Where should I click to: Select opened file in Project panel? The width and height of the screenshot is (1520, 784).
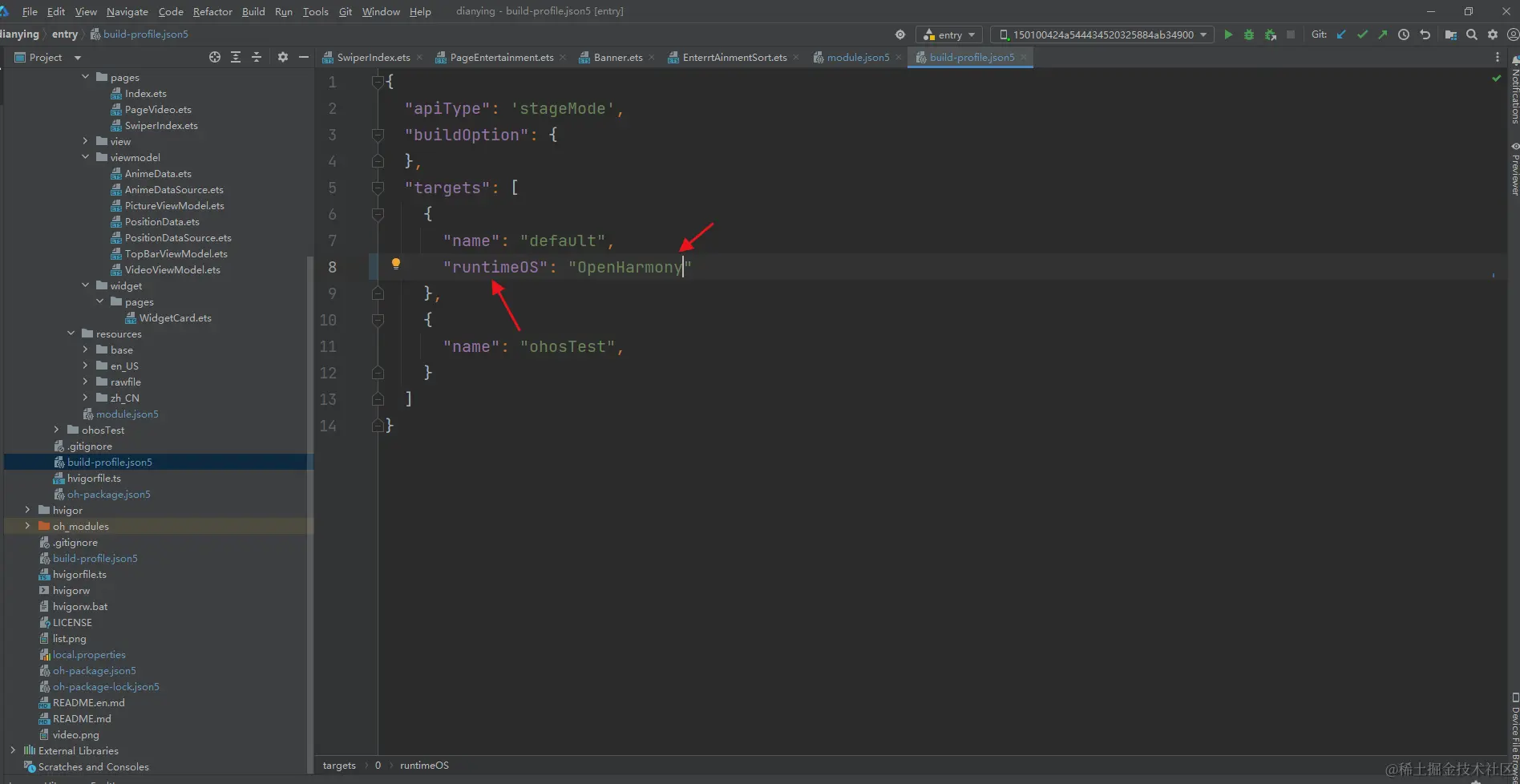click(x=215, y=57)
